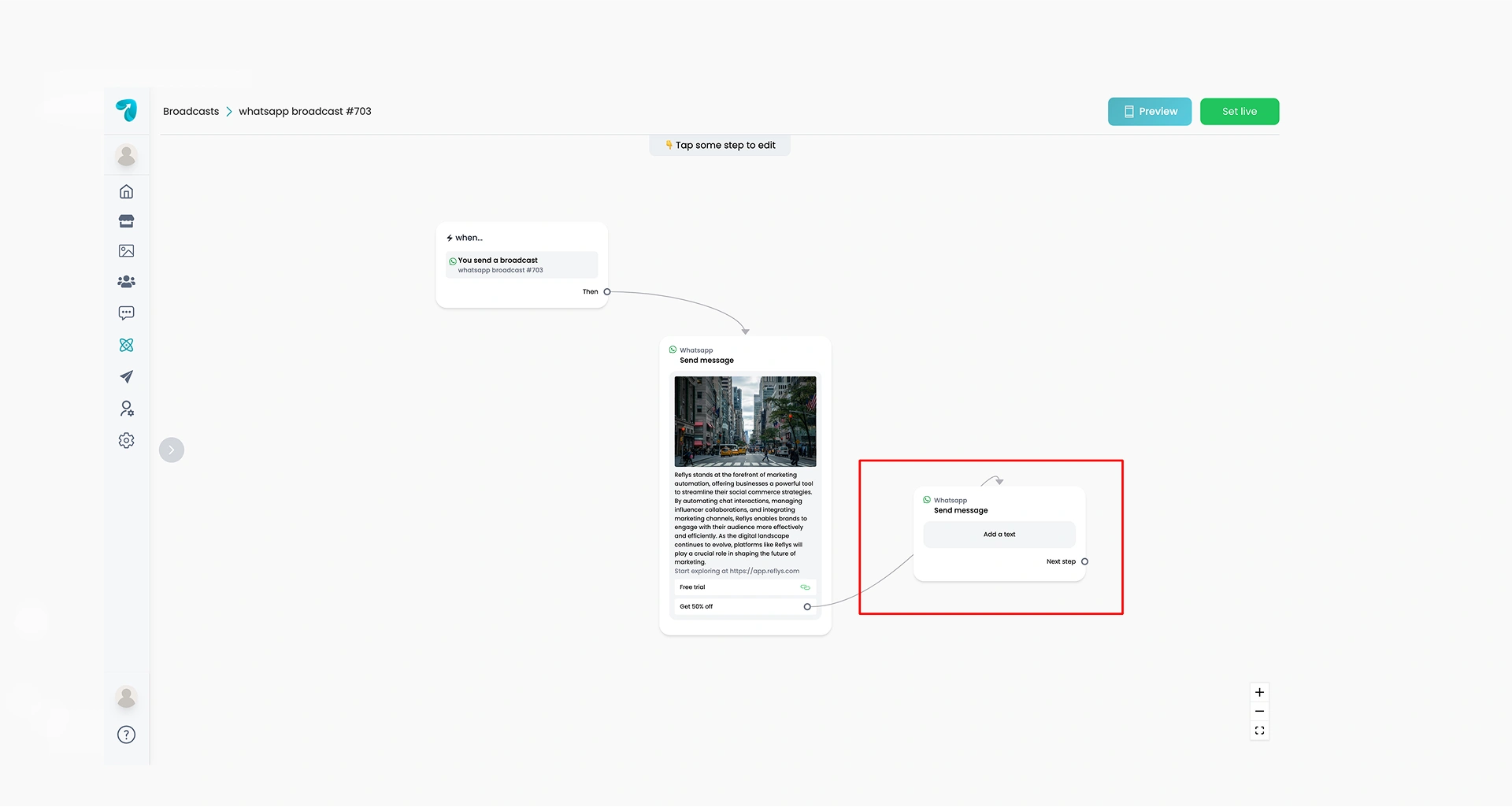The width and height of the screenshot is (1512, 807).
Task: Click the Whatsapp icon on the second Send message card
Action: tap(927, 500)
